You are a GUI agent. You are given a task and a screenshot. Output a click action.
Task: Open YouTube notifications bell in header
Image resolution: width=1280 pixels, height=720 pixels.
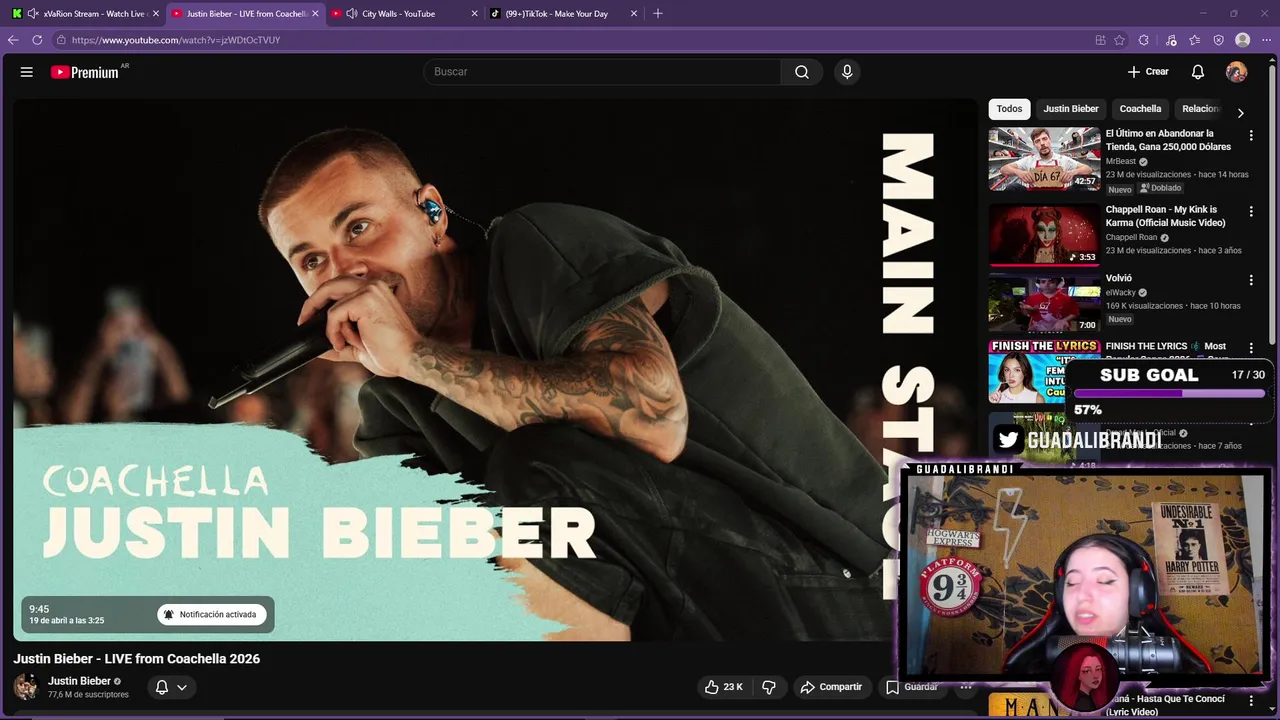coord(1197,72)
